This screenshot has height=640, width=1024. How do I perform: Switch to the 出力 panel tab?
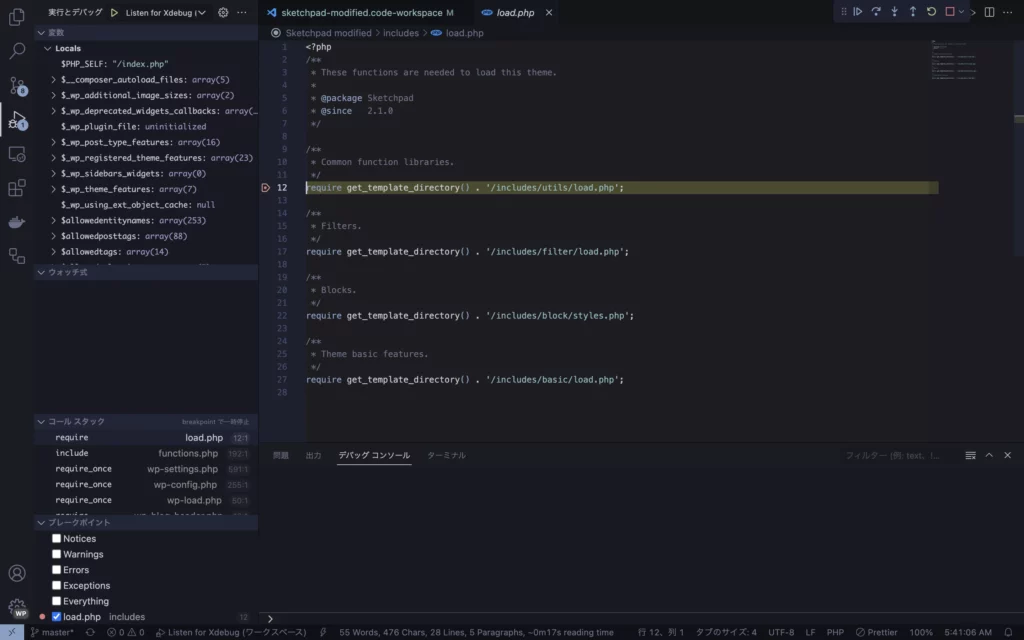coord(313,455)
